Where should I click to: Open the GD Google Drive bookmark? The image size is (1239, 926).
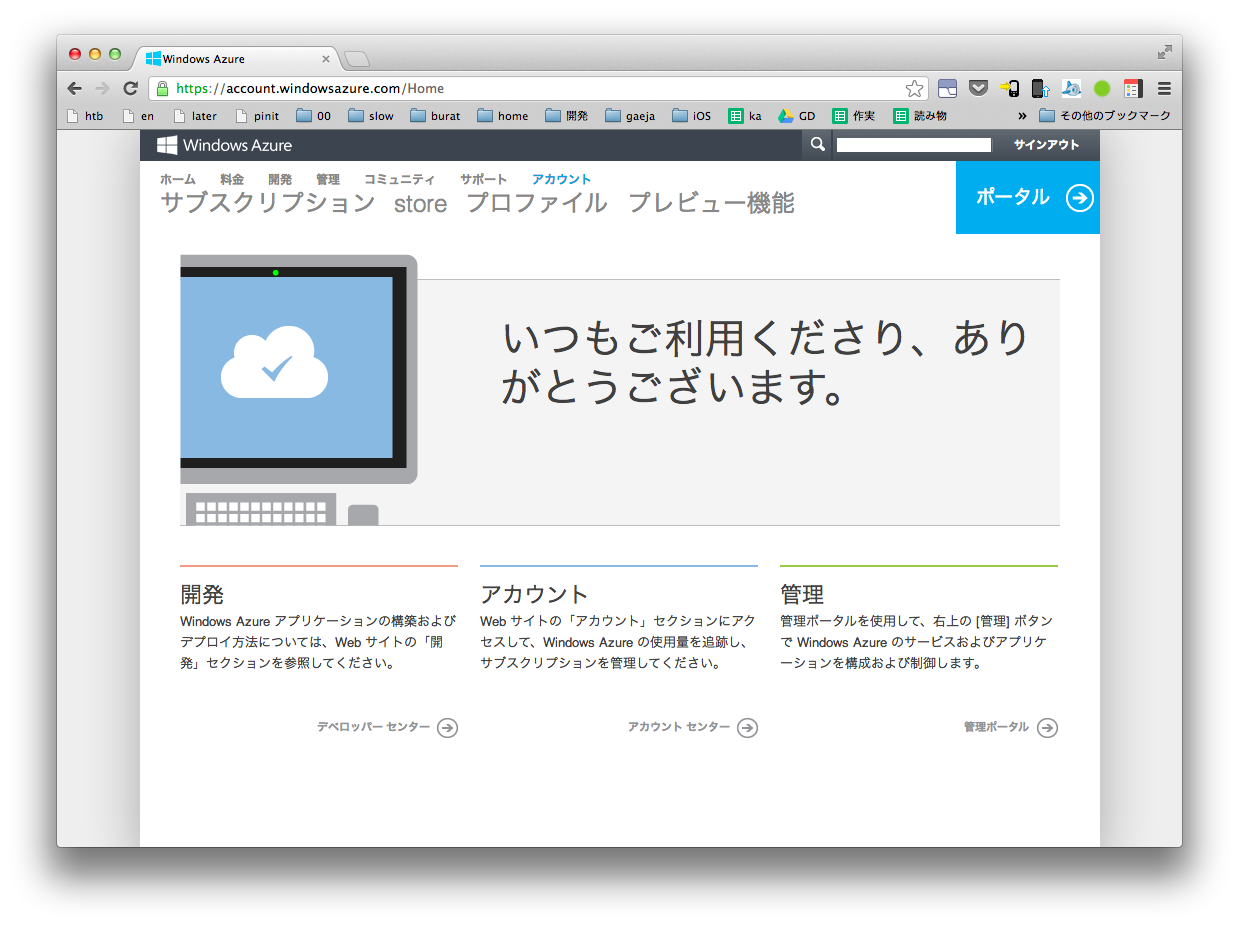pyautogui.click(x=797, y=116)
